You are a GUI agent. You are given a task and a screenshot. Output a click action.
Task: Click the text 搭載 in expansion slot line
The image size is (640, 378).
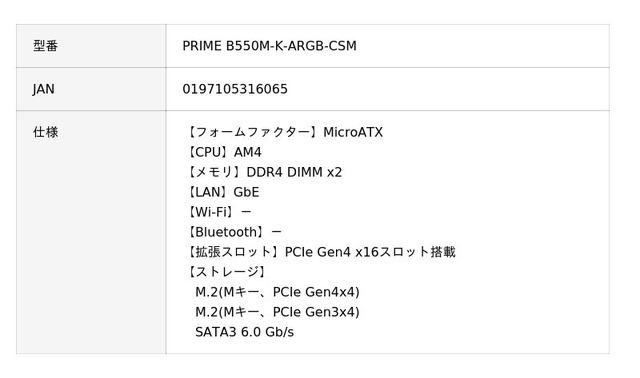pos(443,252)
